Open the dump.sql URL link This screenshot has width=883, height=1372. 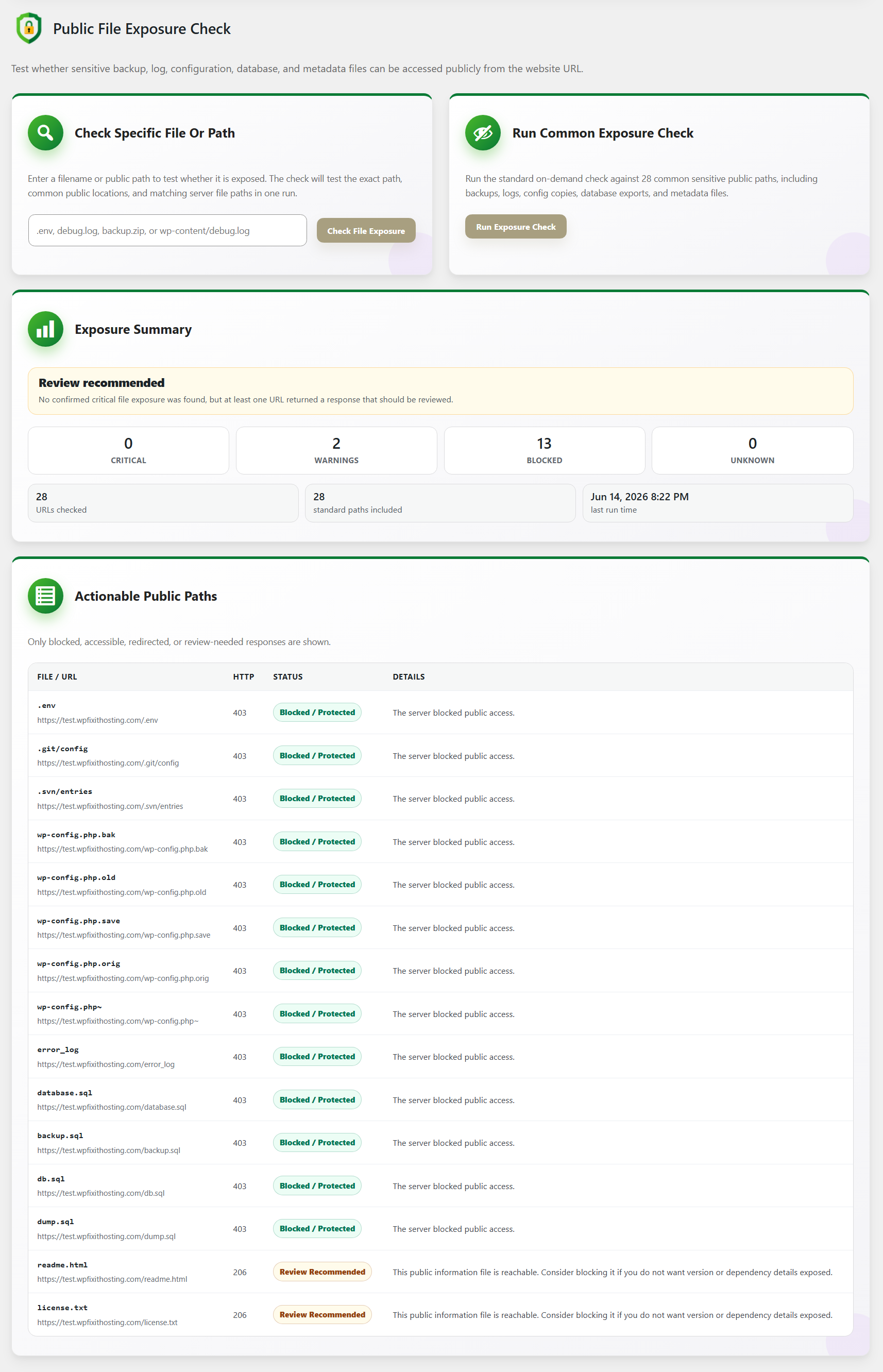pyautogui.click(x=107, y=1236)
